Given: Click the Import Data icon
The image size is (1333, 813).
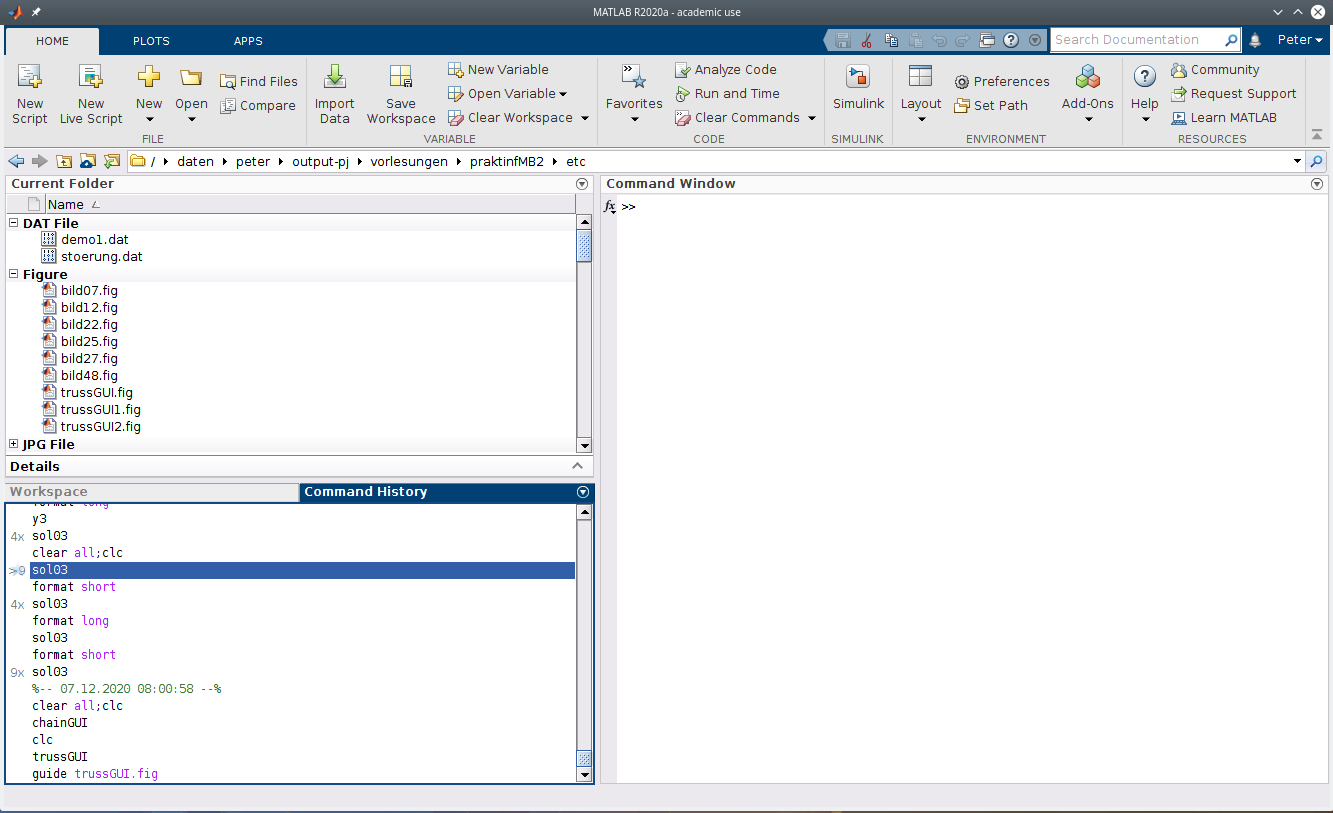Looking at the screenshot, I should click(334, 93).
